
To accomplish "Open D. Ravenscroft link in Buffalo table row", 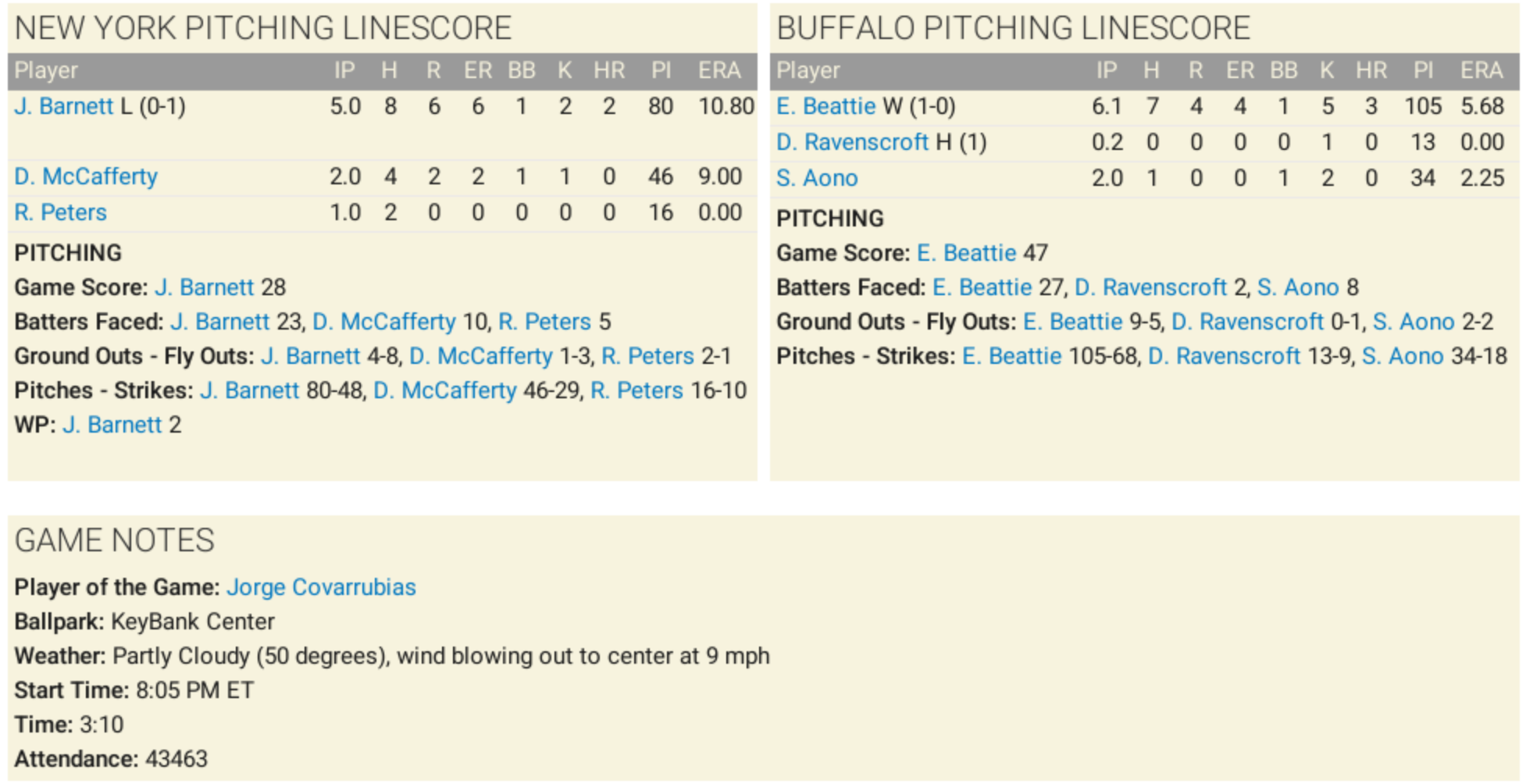I will click(x=852, y=142).
